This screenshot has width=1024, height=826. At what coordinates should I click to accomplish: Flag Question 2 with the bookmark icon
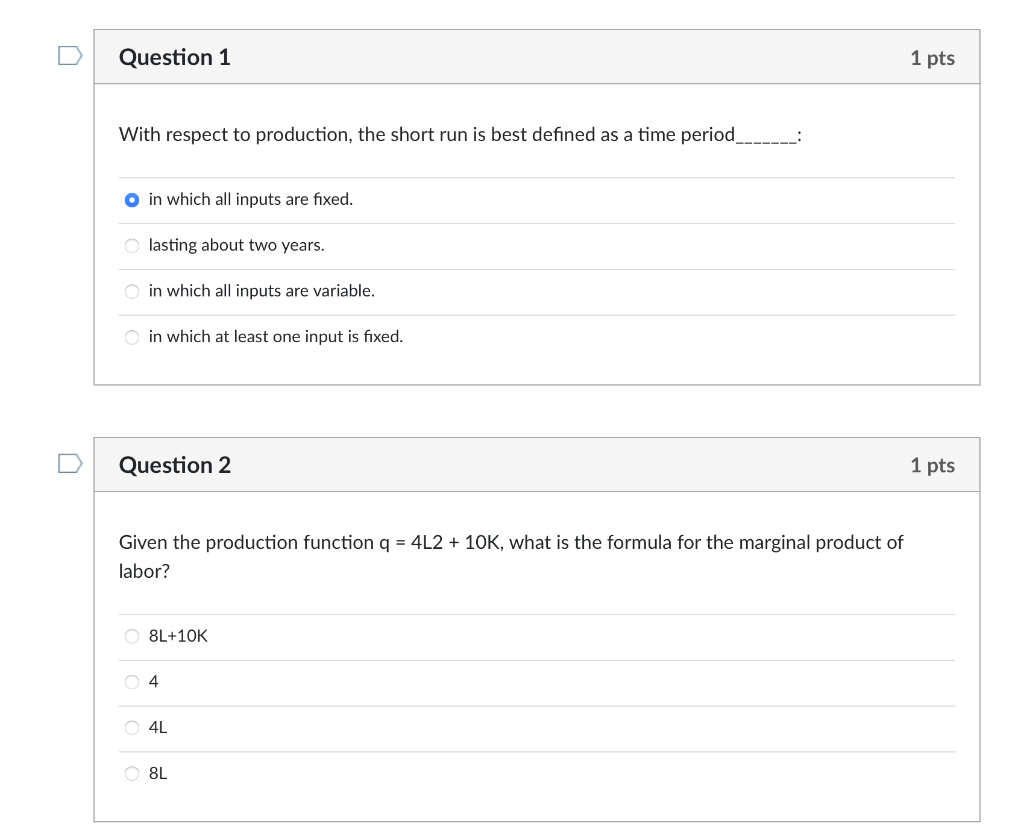pos(70,464)
